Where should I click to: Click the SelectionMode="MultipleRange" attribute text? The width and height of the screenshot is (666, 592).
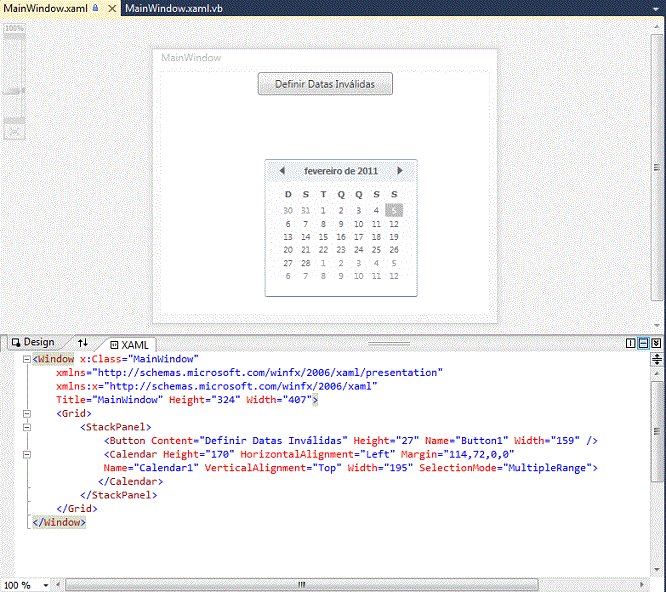(x=505, y=468)
